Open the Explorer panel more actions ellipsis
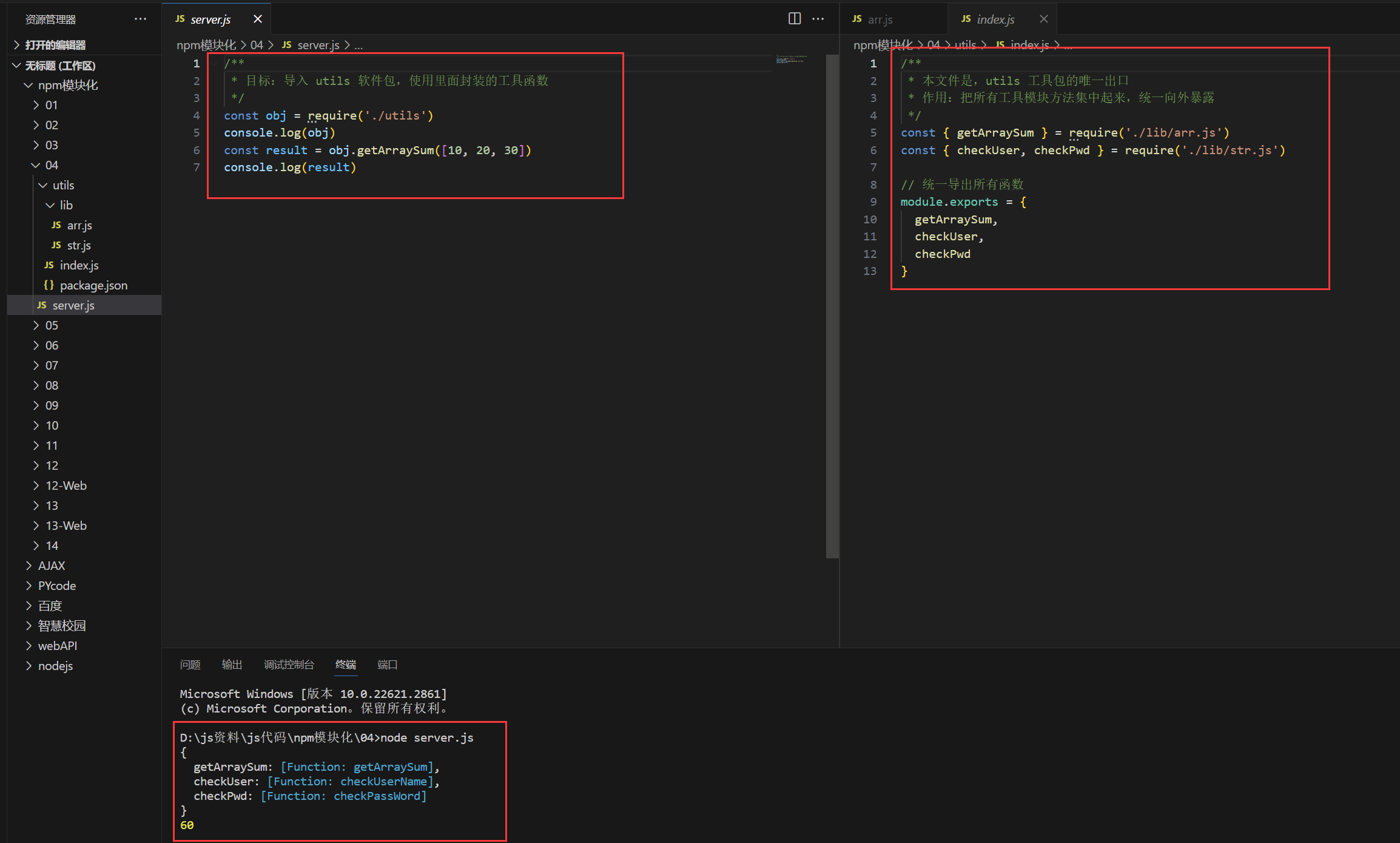 coord(141,19)
